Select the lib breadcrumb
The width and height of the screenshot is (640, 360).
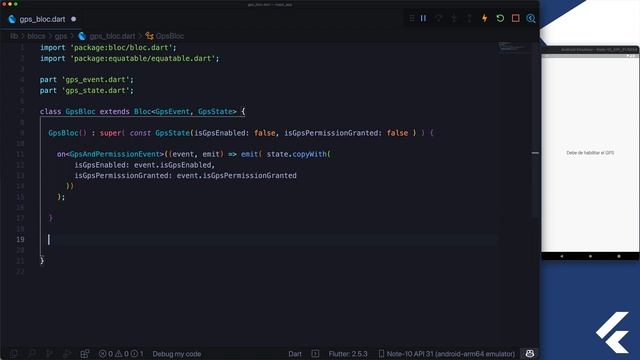point(14,36)
